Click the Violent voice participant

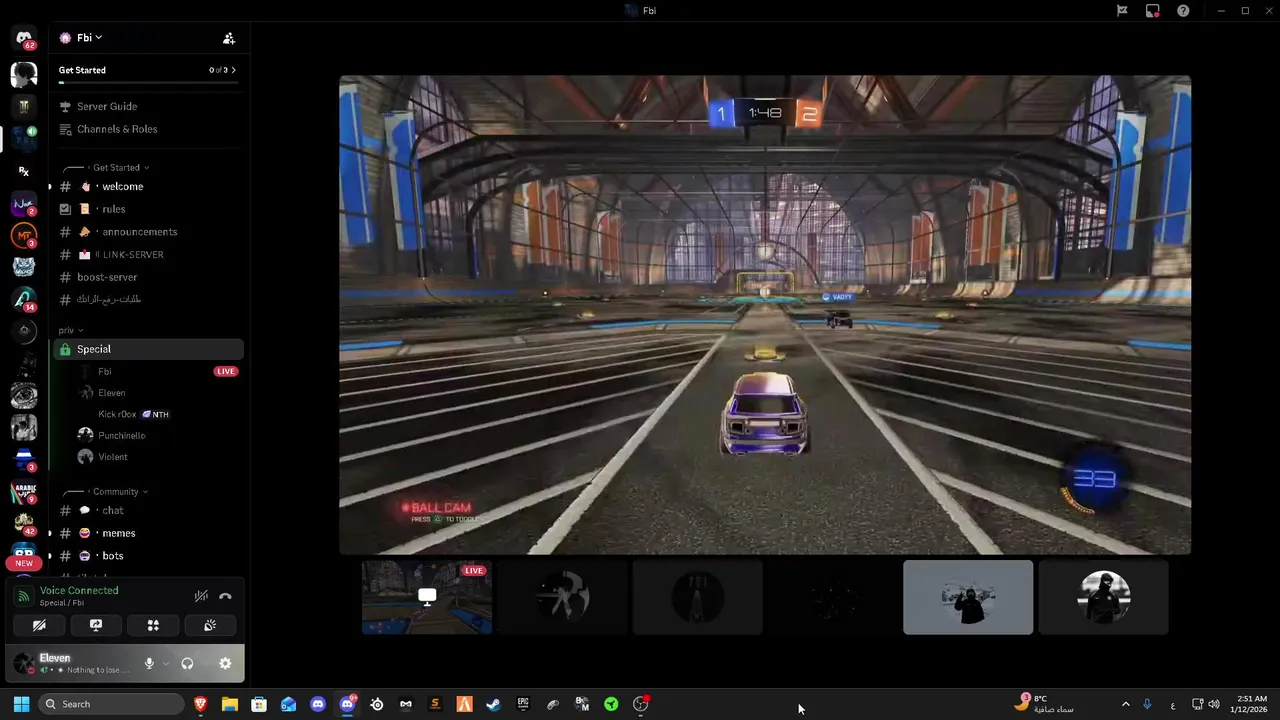pos(160,457)
